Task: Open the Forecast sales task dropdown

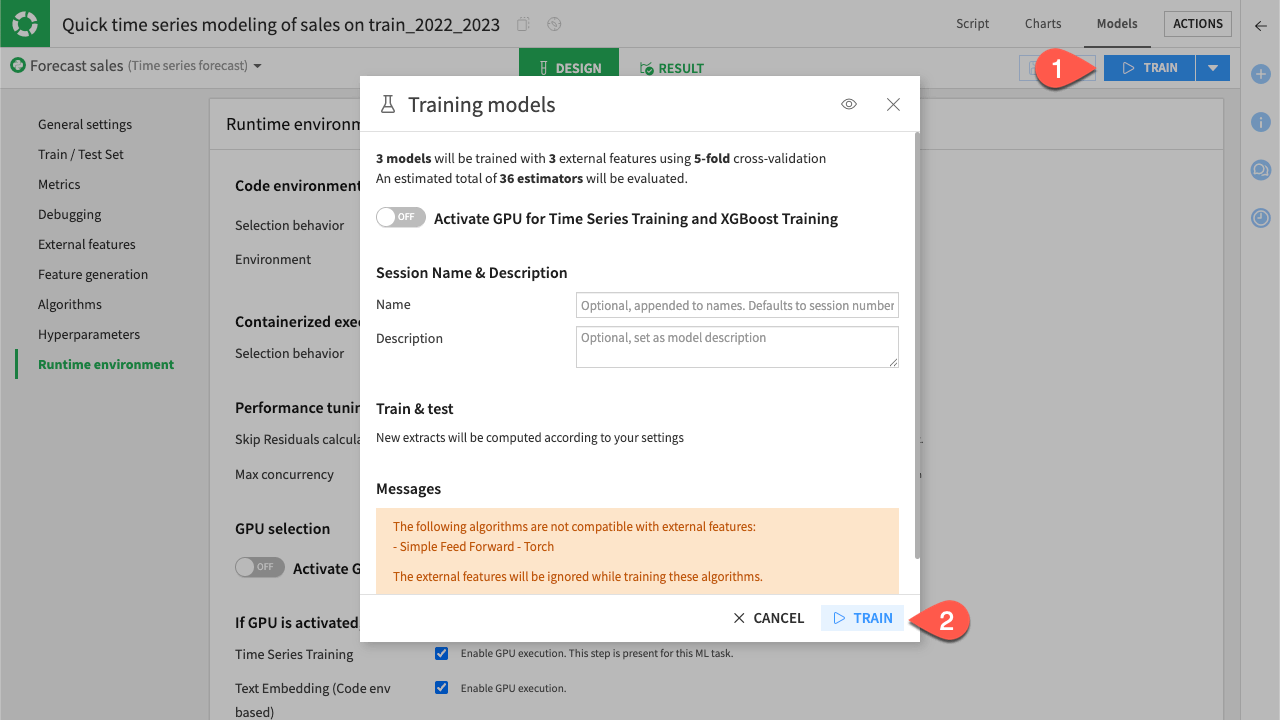Action: [x=257, y=67]
